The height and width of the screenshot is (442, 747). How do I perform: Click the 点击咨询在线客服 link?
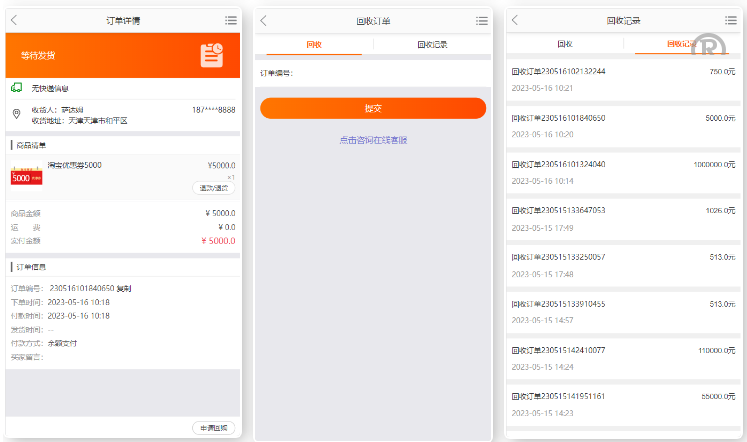pyautogui.click(x=373, y=140)
